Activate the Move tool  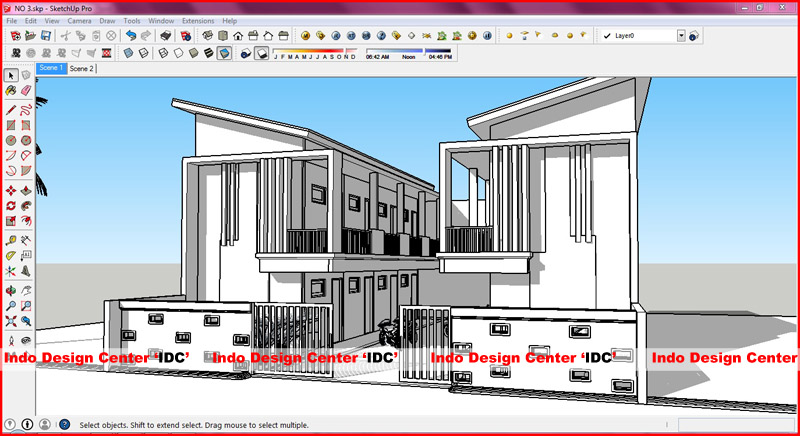[x=11, y=191]
